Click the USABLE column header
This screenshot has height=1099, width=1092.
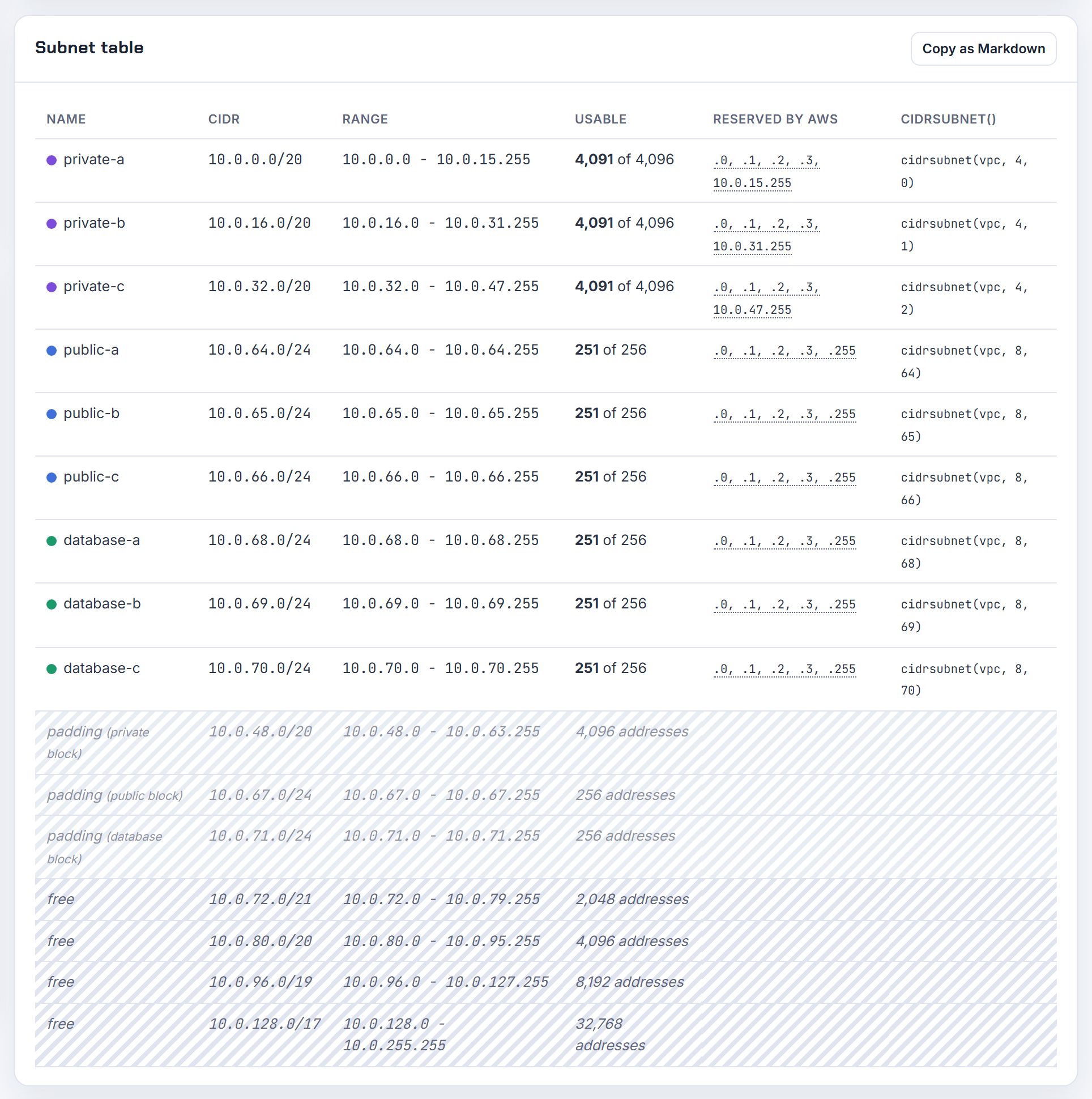pyautogui.click(x=600, y=120)
